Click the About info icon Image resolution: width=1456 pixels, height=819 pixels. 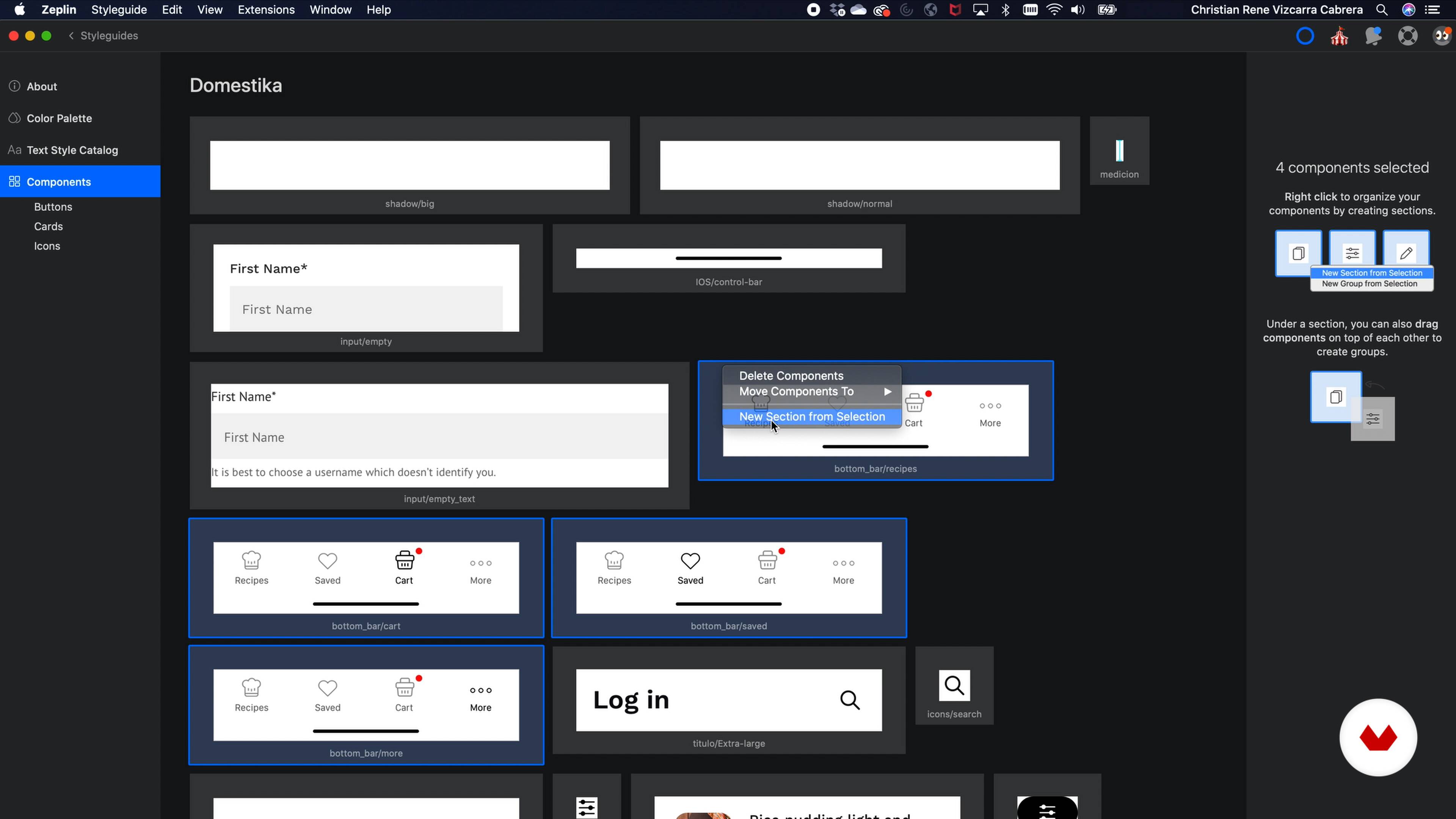pyautogui.click(x=15, y=86)
